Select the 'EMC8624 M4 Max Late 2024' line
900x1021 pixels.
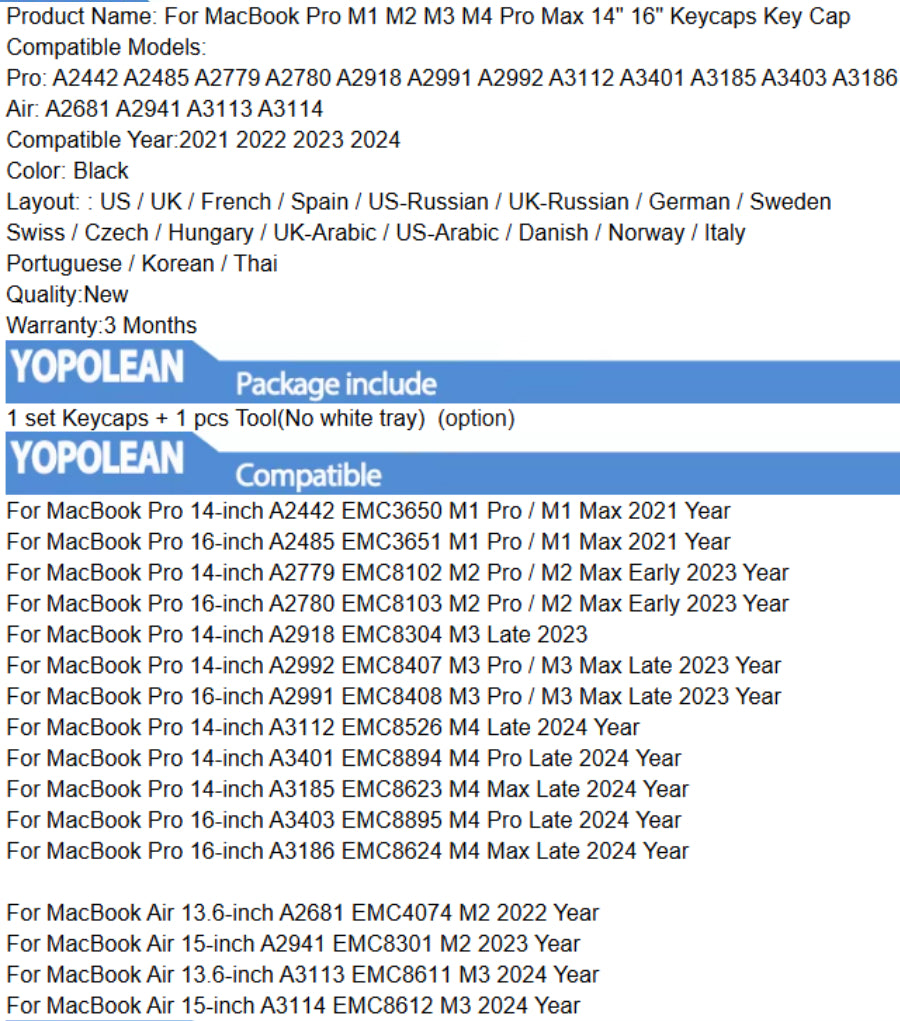[348, 851]
